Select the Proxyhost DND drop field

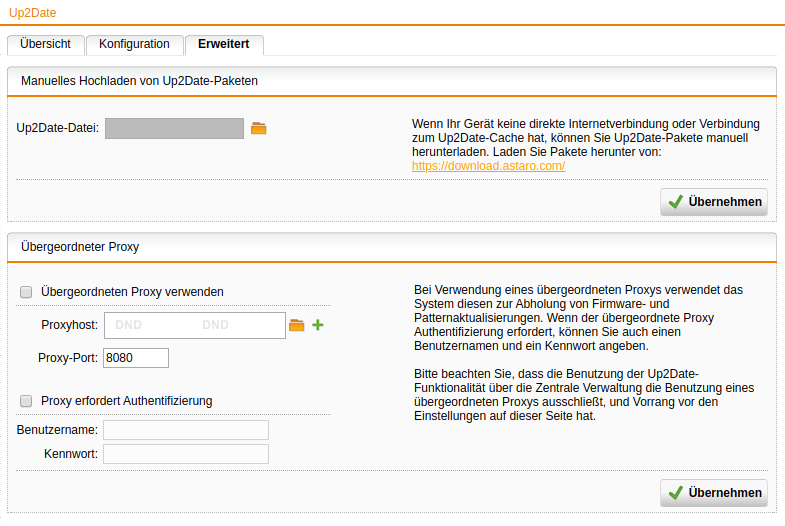coord(195,325)
